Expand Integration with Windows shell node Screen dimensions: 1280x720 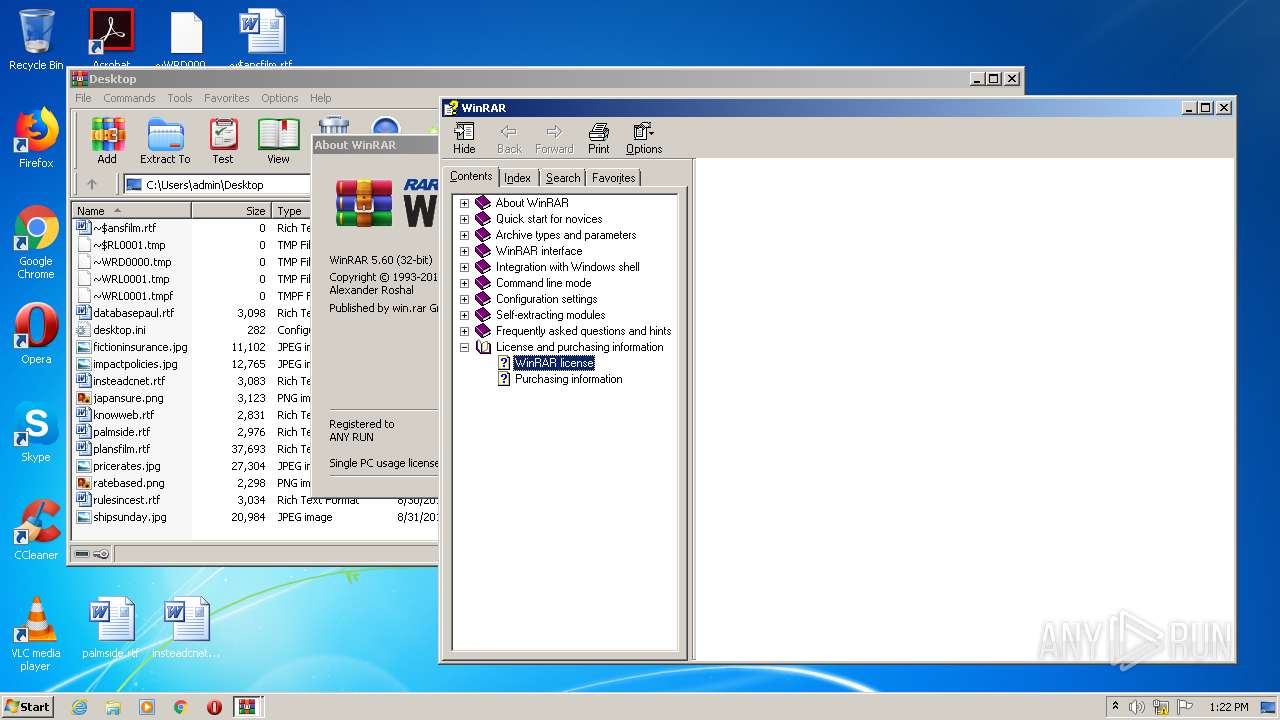(x=464, y=267)
